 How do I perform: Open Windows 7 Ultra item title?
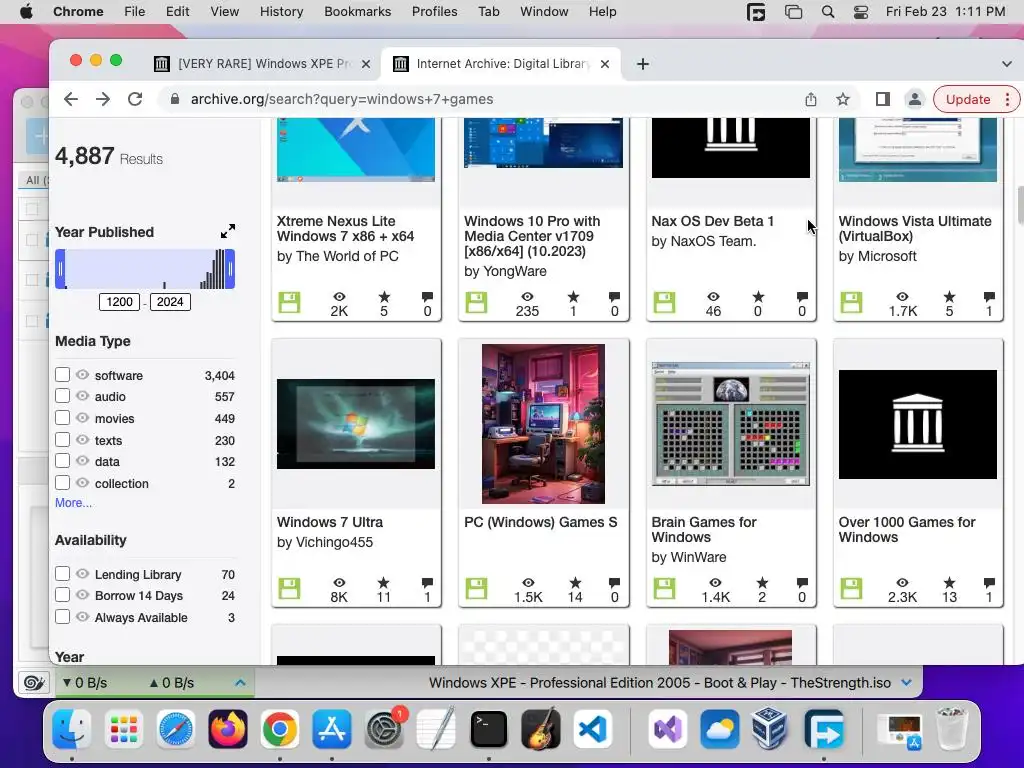[330, 522]
